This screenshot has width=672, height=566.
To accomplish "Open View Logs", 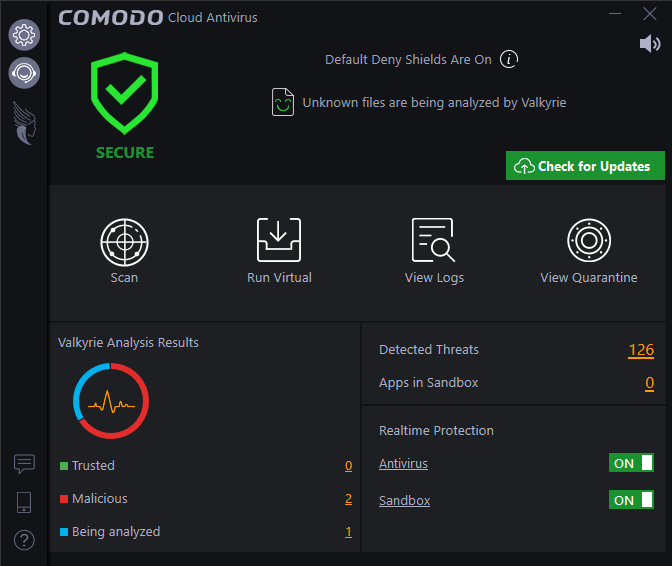I will coord(434,240).
